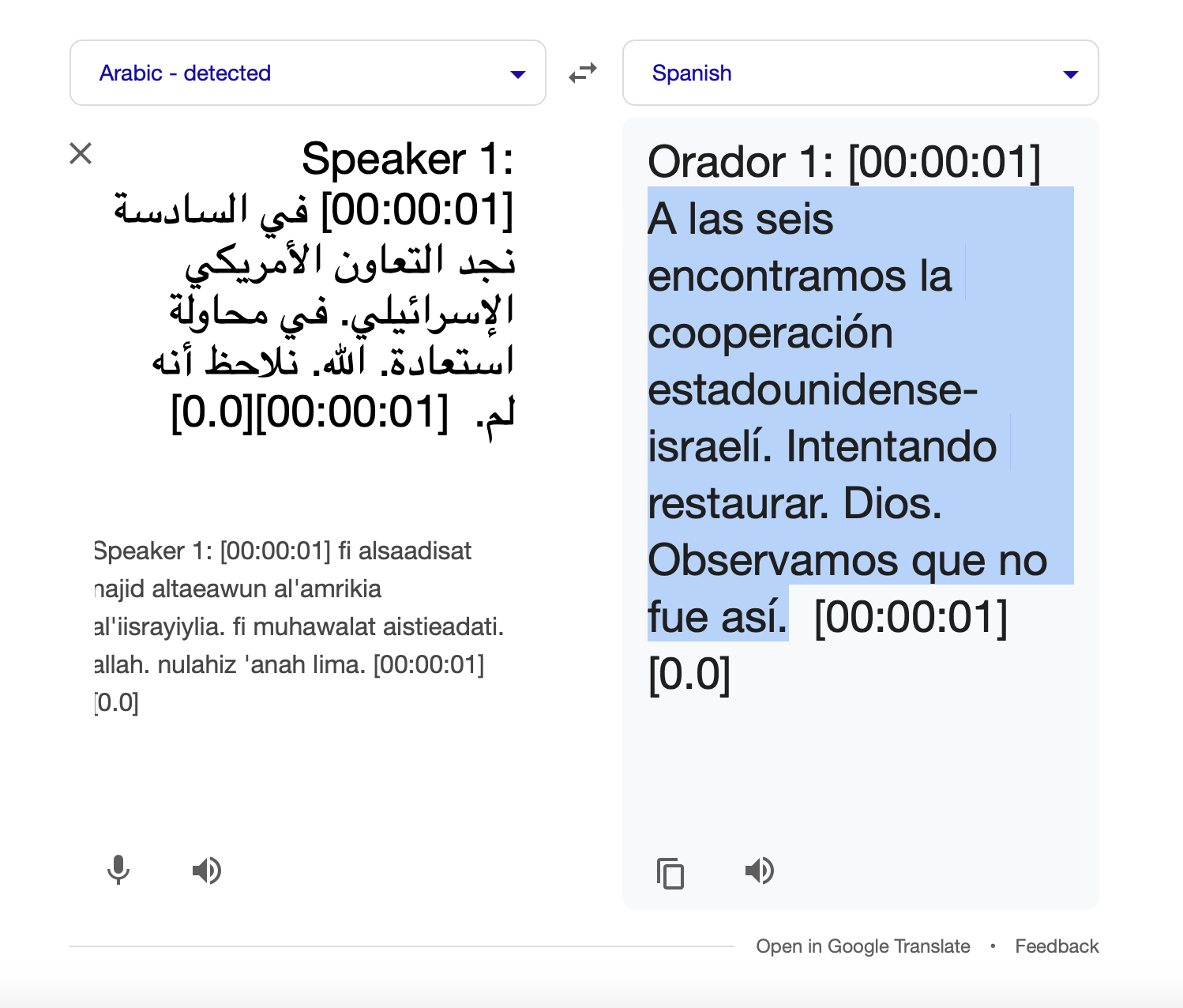1183x1008 pixels.
Task: Open the "Arabic - detected" language selector
Action: (185, 73)
